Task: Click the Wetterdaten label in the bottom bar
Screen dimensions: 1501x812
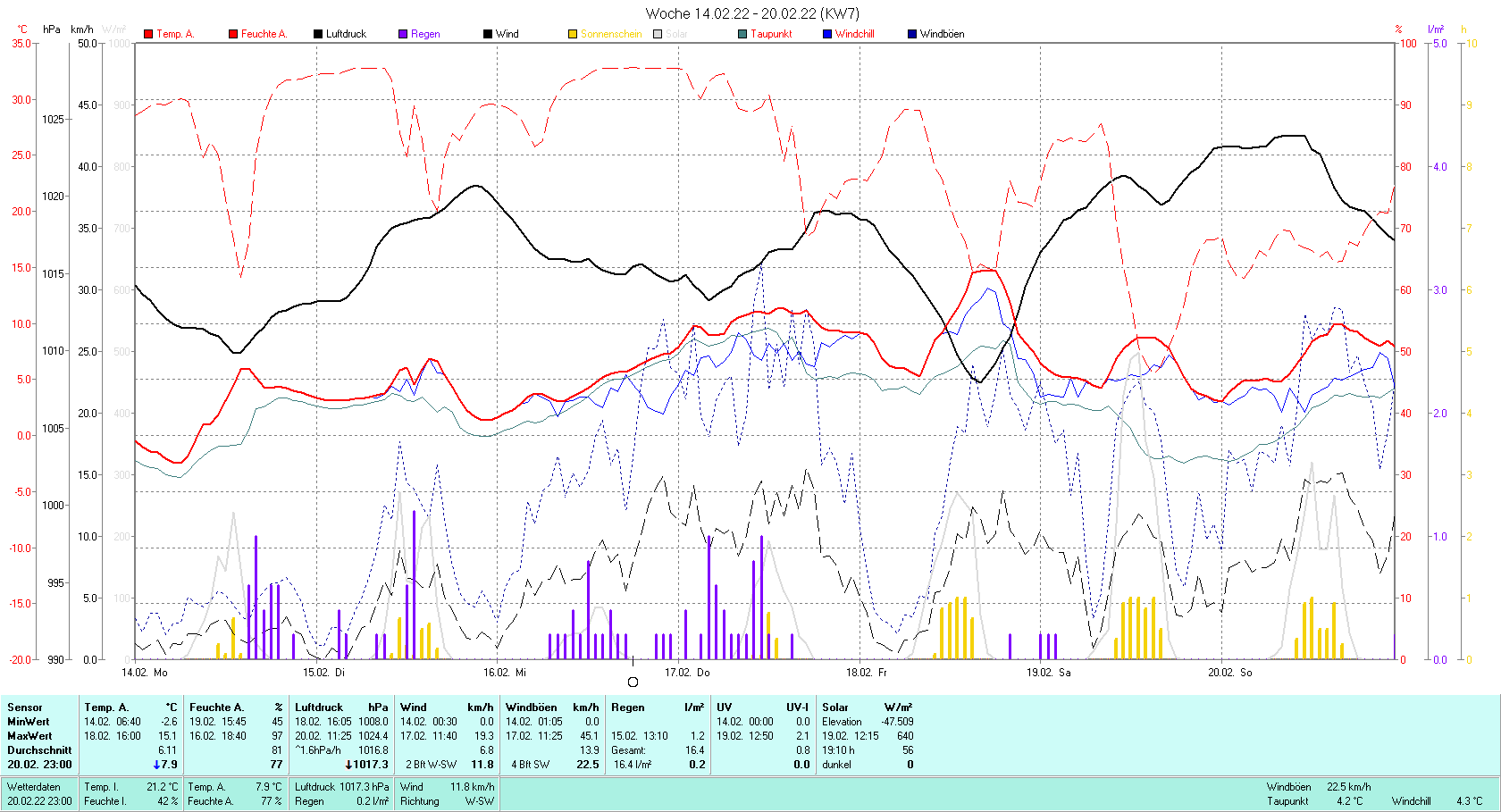Action: tap(34, 787)
